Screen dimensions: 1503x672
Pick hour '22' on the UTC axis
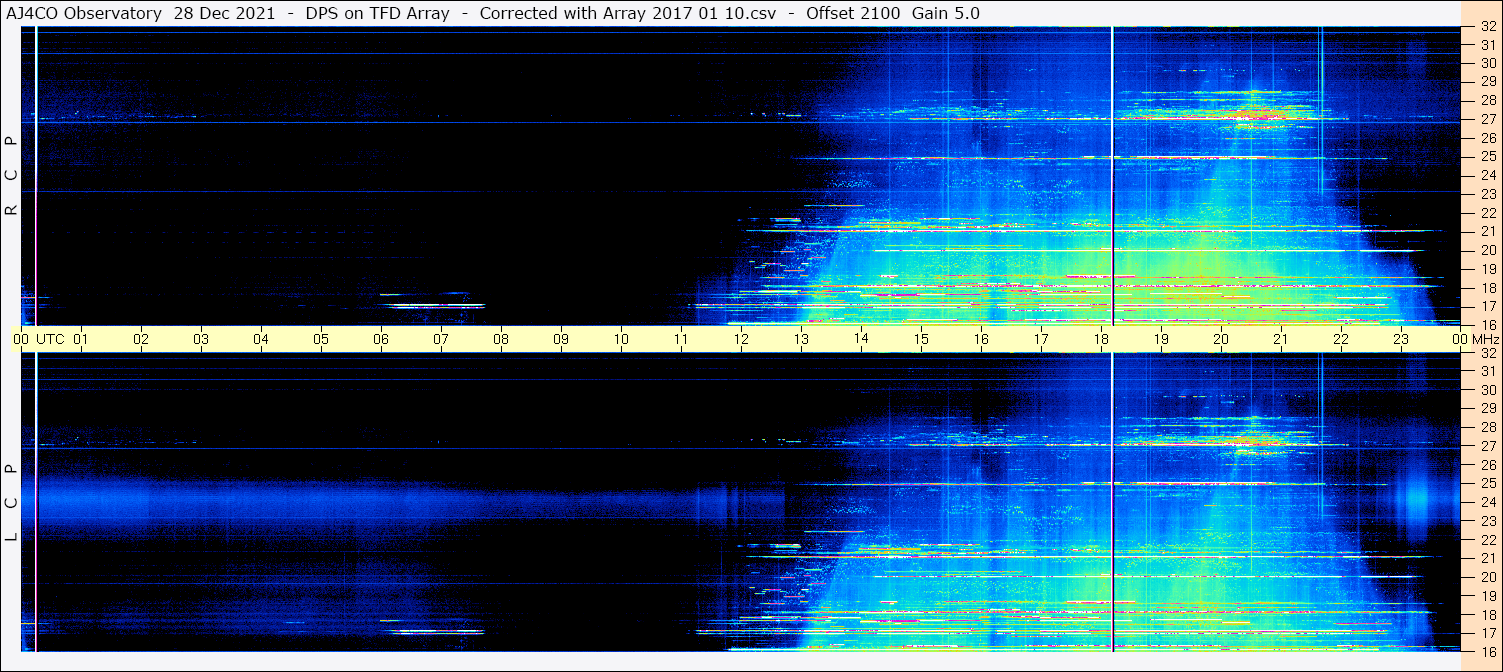1341,339
